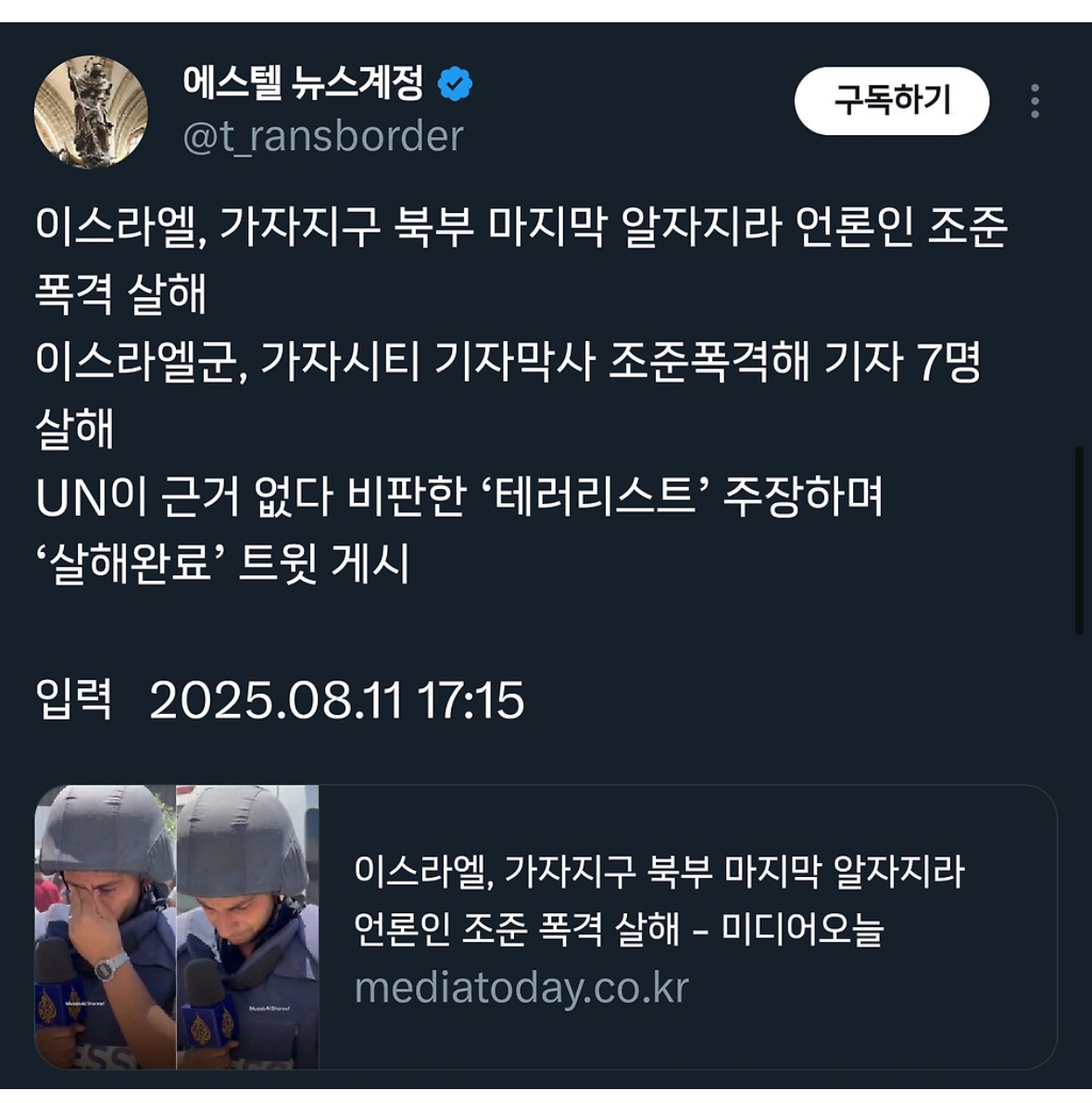The width and height of the screenshot is (1092, 1103).
Task: Click the blue verified badge icon
Action: 455,83
